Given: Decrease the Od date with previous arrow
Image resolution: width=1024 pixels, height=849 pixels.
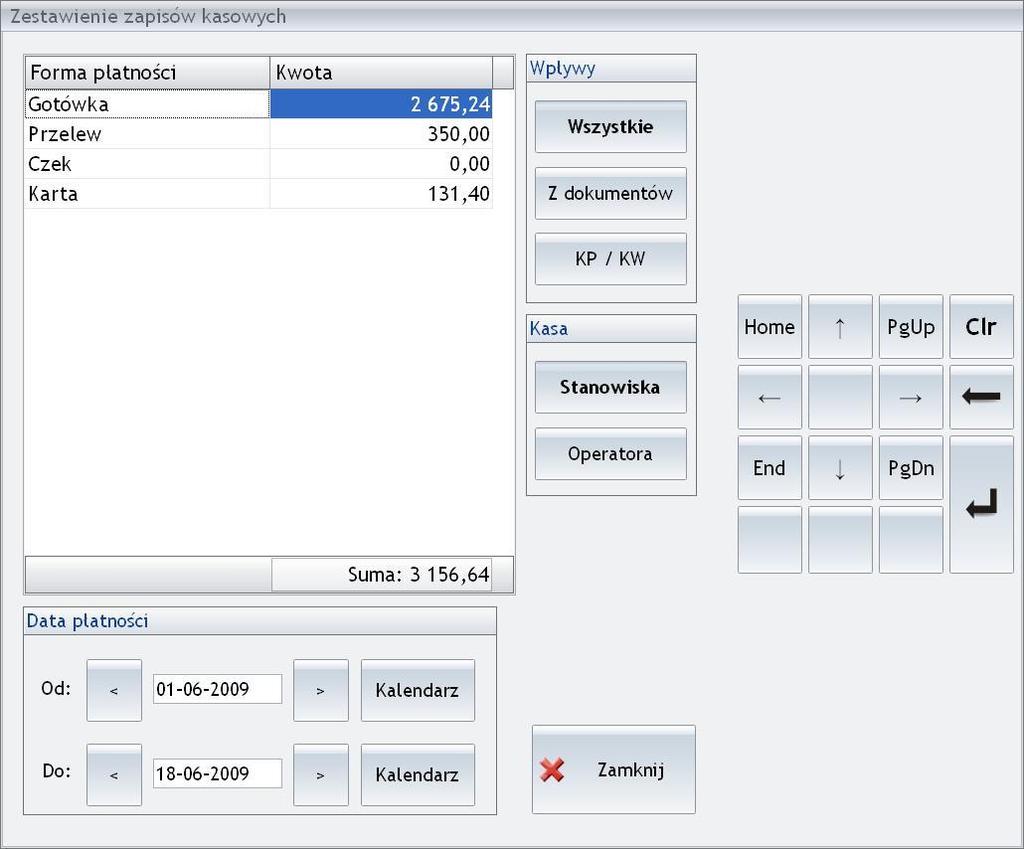Looking at the screenshot, I should [x=114, y=690].
